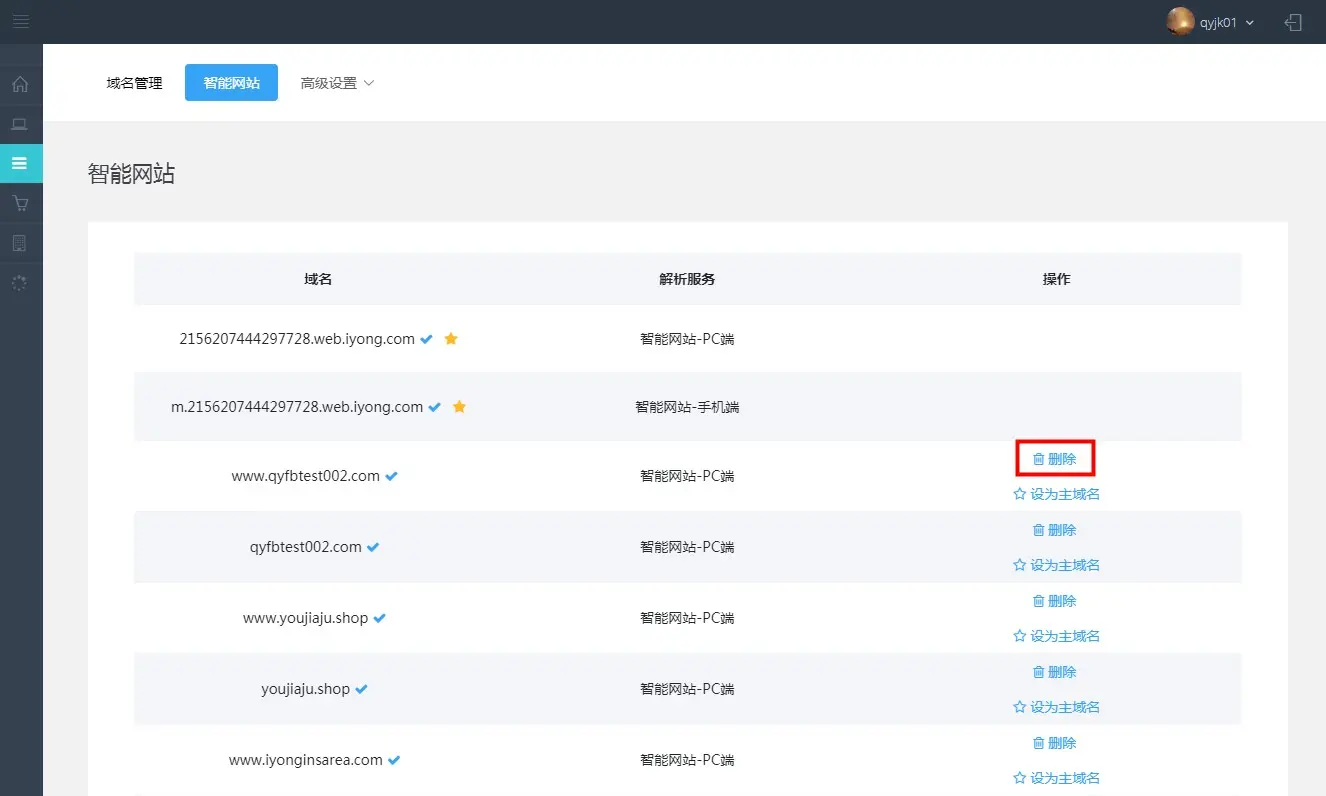Image resolution: width=1326 pixels, height=796 pixels.
Task: Click the yellow star next to 2156207444297728.web.iyong.com
Action: tap(451, 339)
